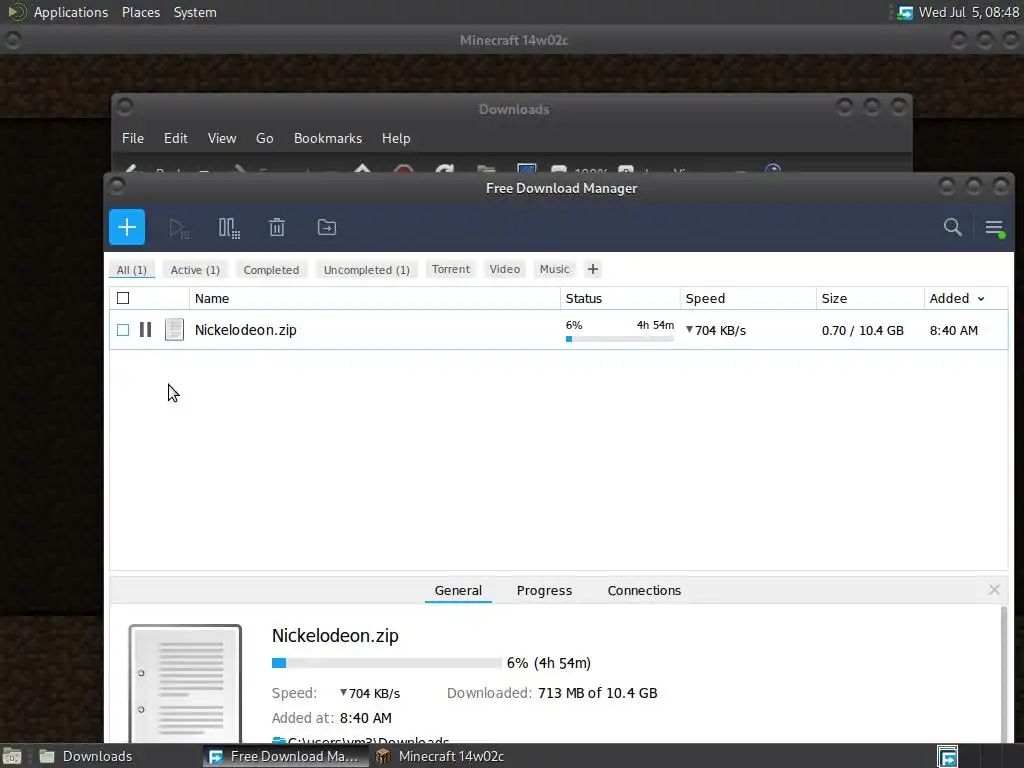Select the Nickelodeon.zip file name in the list
The width and height of the screenshot is (1024, 768).
(x=246, y=330)
